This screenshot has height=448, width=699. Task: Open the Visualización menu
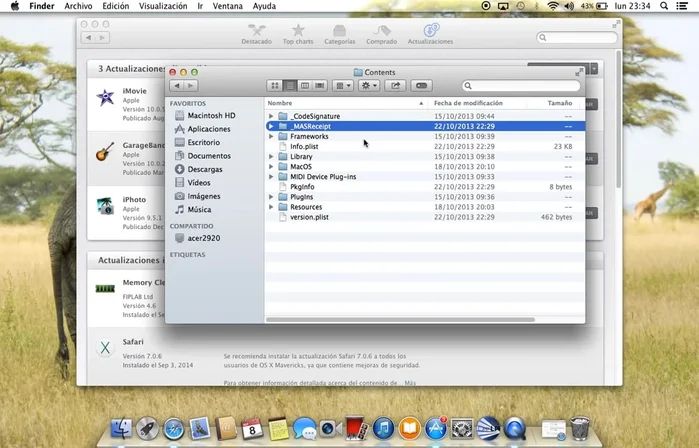pyautogui.click(x=163, y=6)
